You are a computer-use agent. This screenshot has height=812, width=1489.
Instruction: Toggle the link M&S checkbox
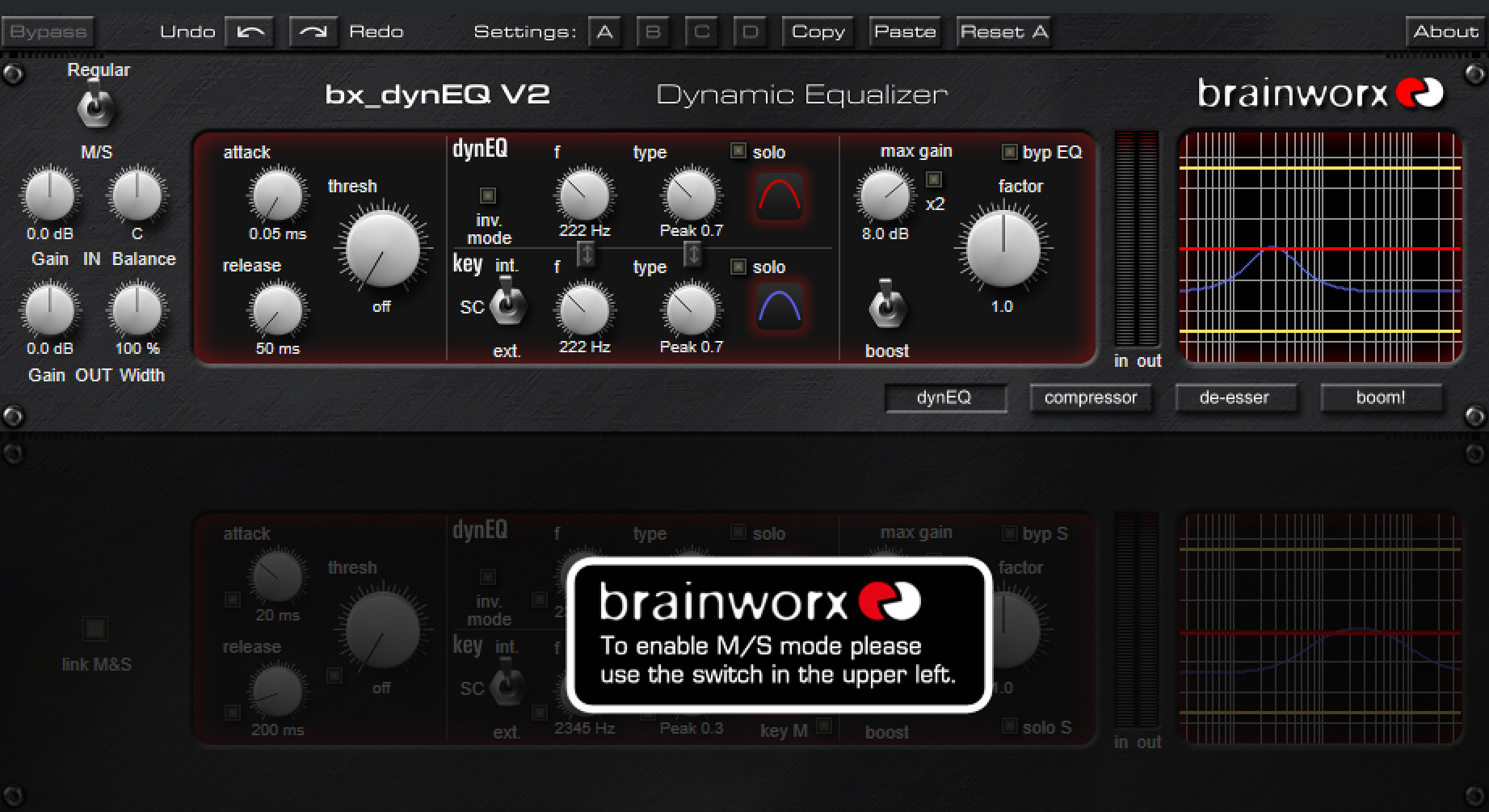point(95,628)
